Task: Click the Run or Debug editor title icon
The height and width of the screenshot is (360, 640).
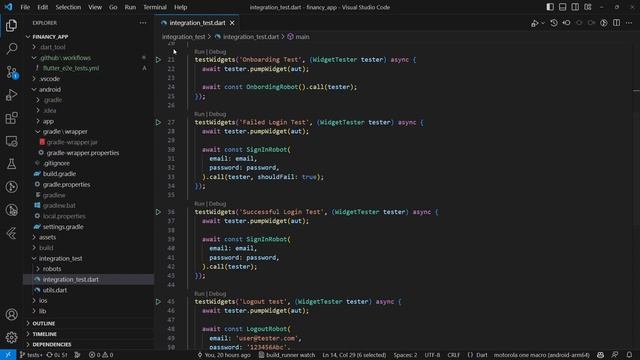Action: click(534, 23)
